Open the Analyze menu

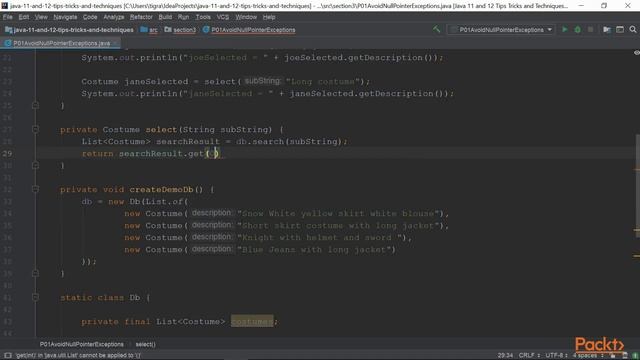113,17
